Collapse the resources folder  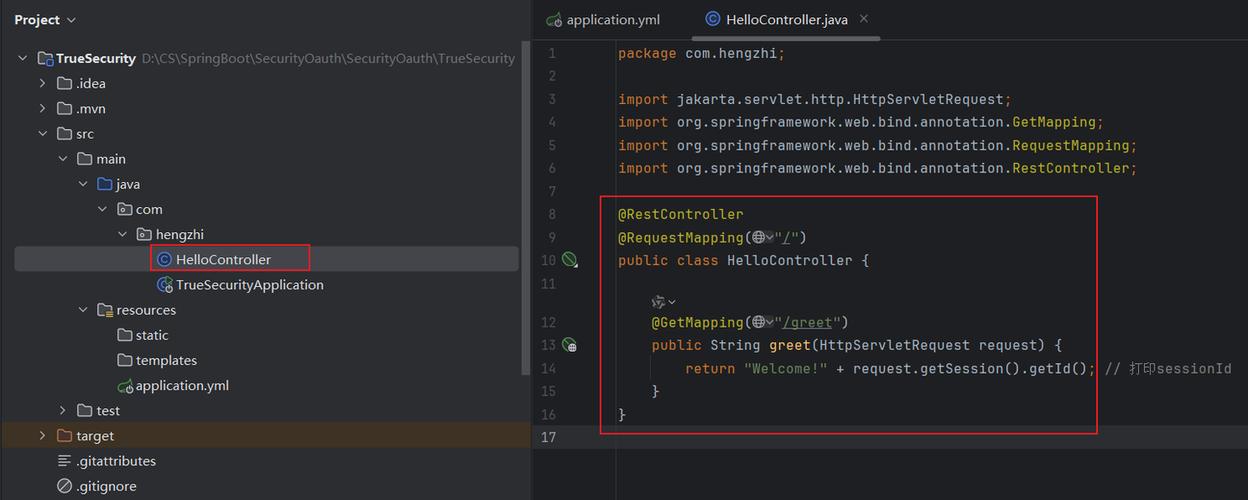coord(83,310)
